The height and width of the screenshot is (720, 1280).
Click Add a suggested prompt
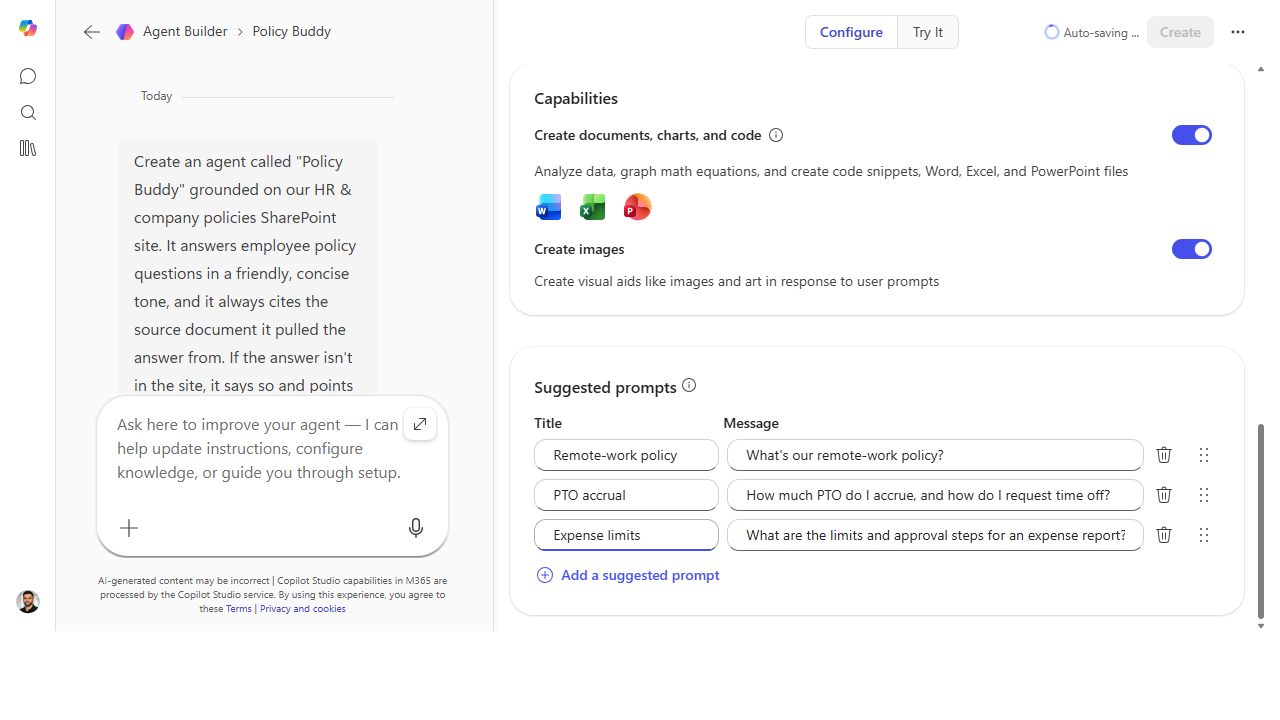(x=628, y=575)
